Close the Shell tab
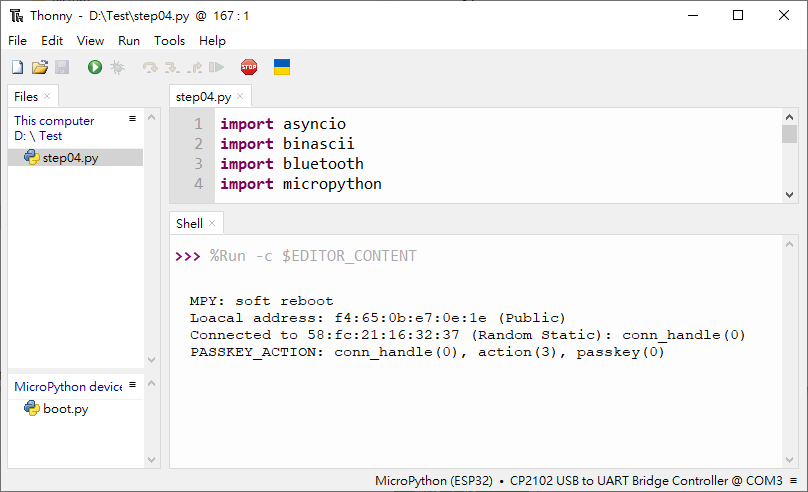Screen dimensions: 808x492 212,223
